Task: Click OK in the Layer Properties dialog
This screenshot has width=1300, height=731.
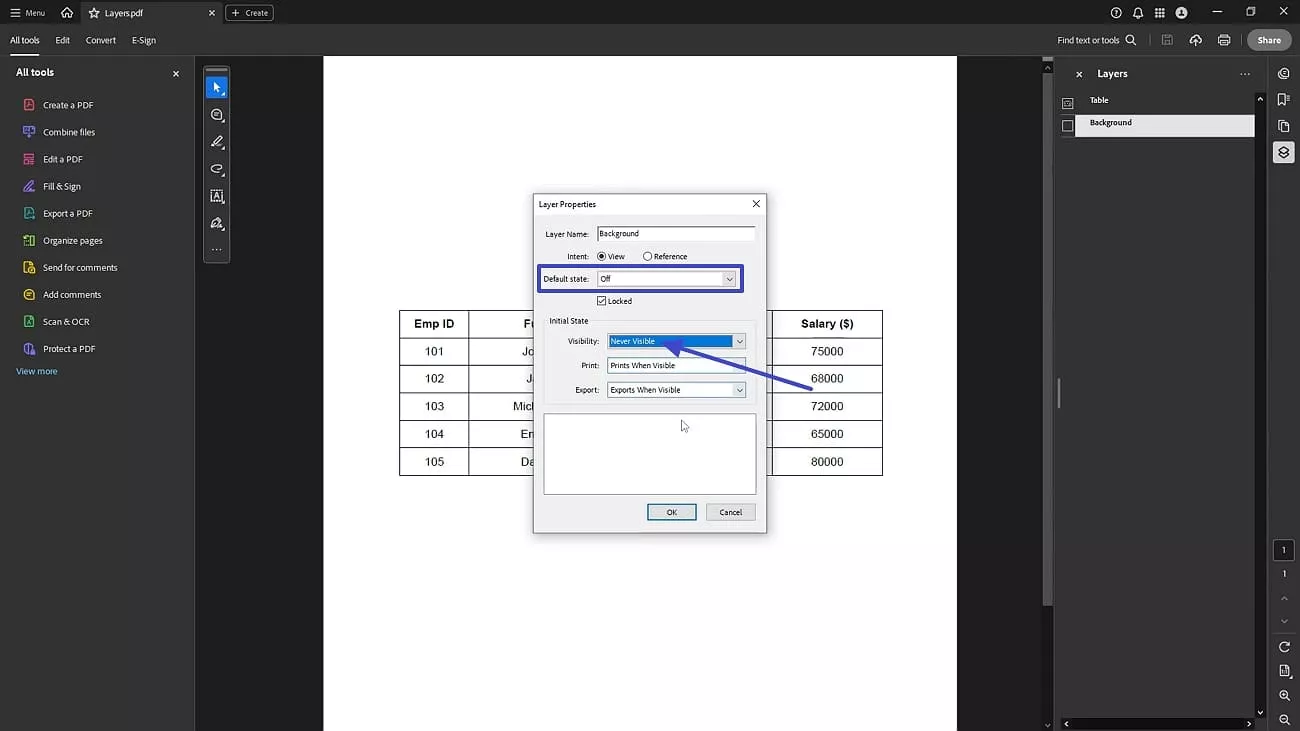Action: [671, 511]
